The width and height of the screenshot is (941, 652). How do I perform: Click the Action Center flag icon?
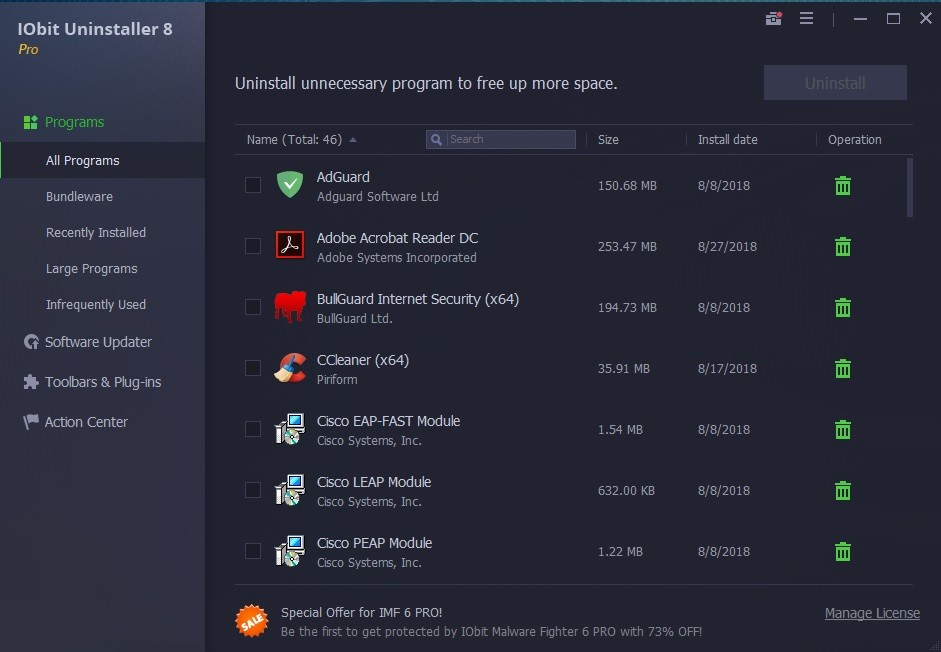[31, 421]
